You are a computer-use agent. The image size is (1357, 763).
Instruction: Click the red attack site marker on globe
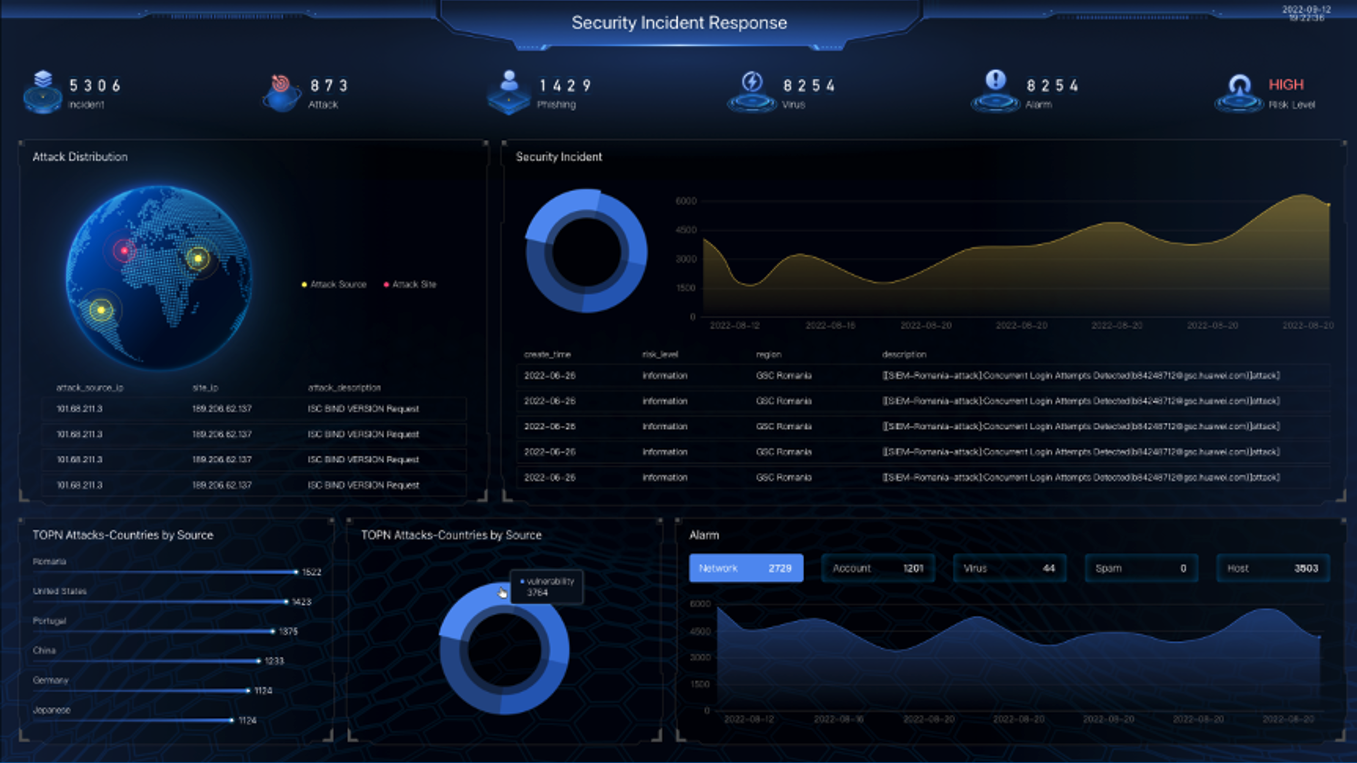click(x=124, y=250)
